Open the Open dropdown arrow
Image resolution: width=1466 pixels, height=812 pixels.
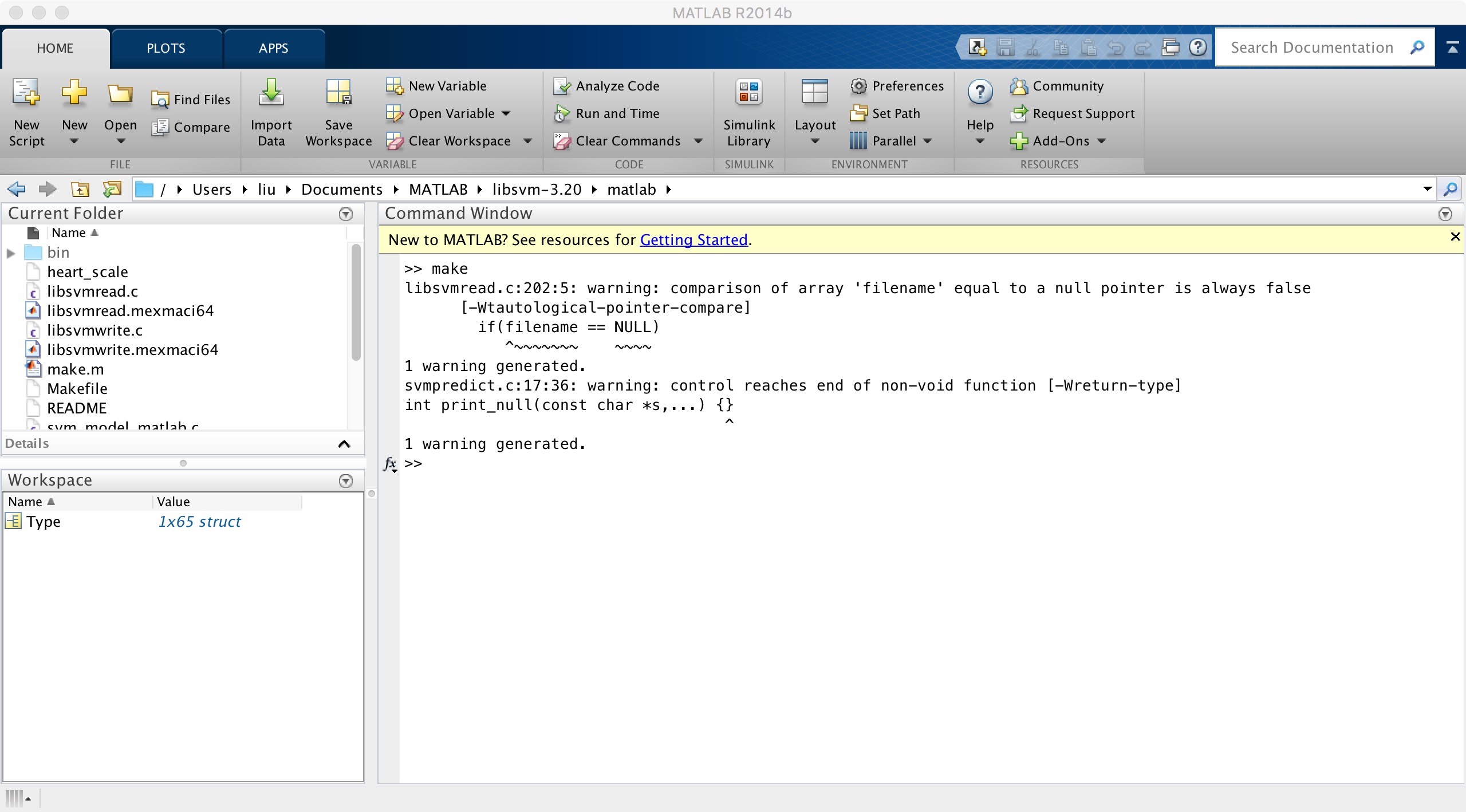pyautogui.click(x=120, y=141)
